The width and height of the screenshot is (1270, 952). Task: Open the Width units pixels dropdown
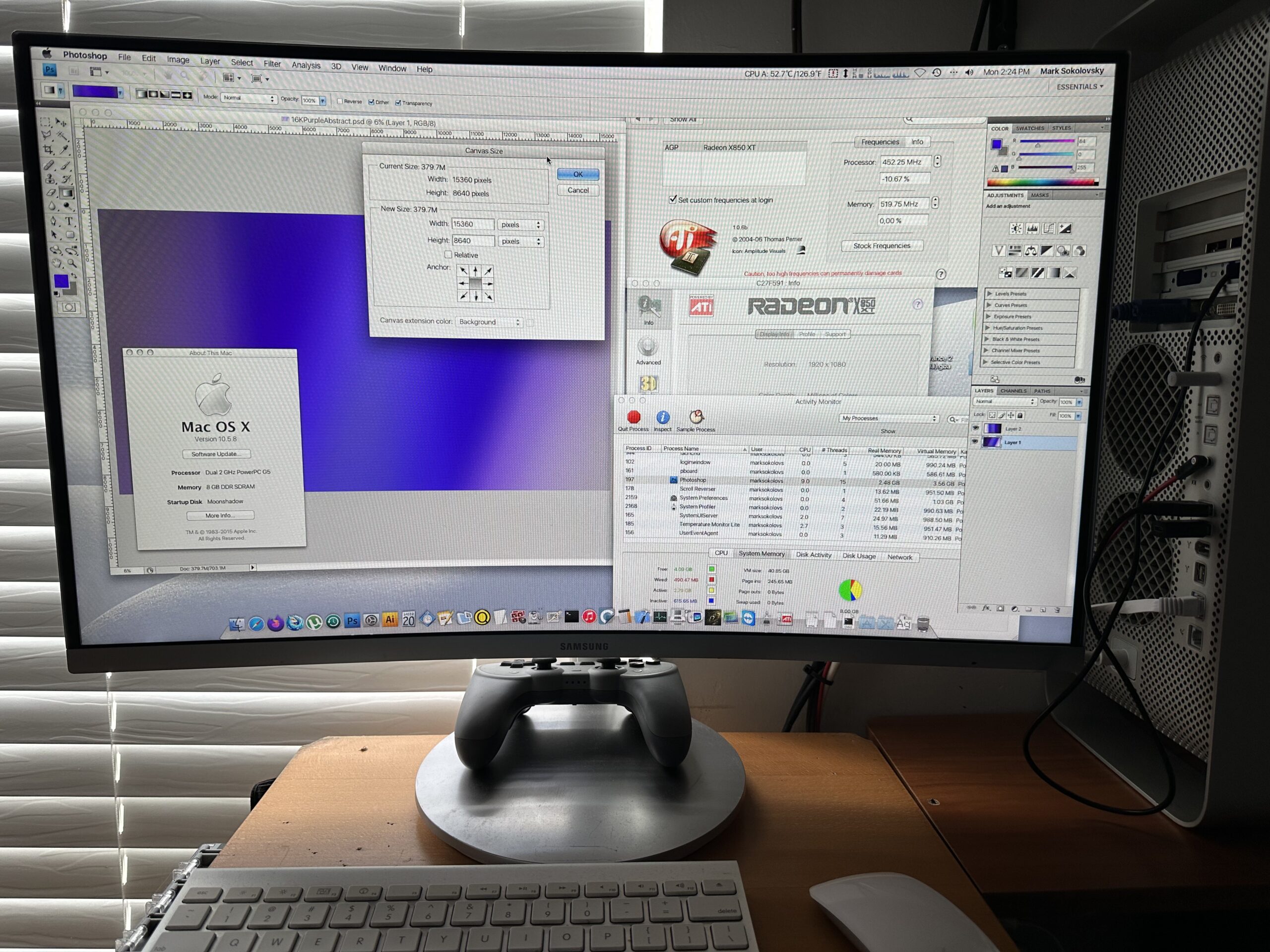520,225
